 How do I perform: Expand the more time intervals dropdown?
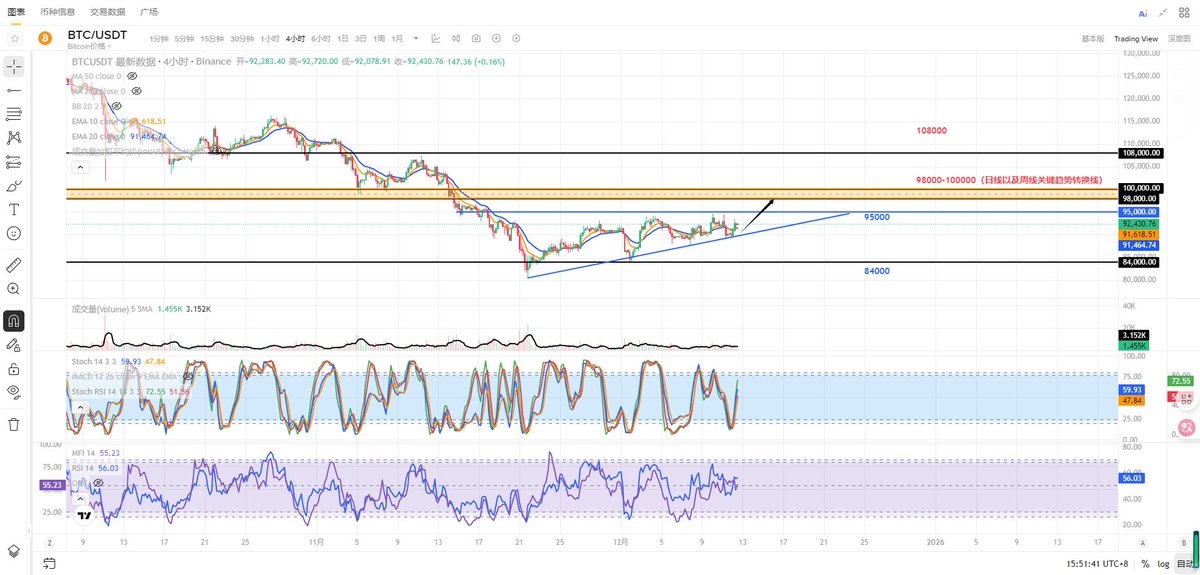(416, 38)
